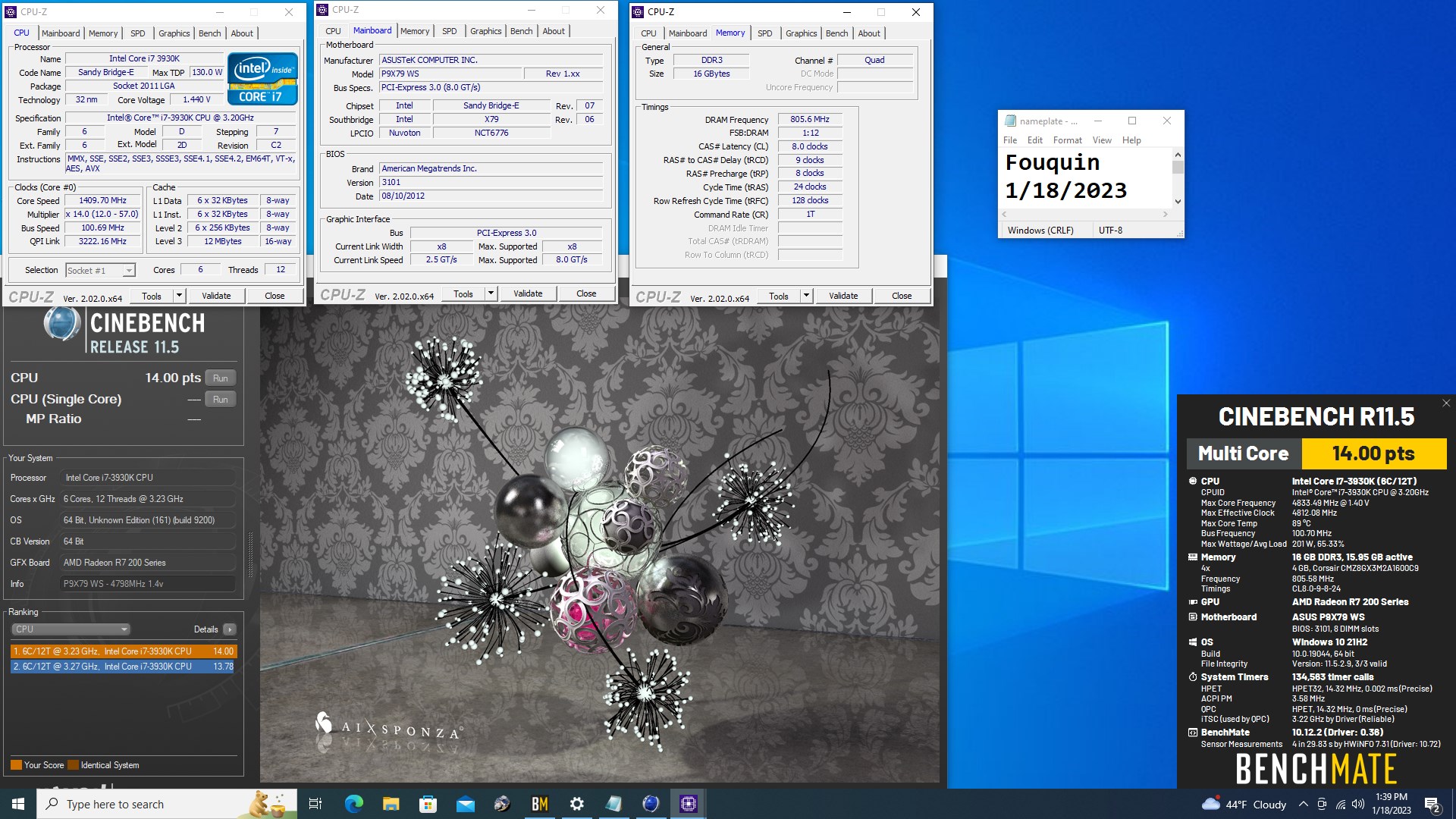Open network status tray icon

(x=1340, y=805)
